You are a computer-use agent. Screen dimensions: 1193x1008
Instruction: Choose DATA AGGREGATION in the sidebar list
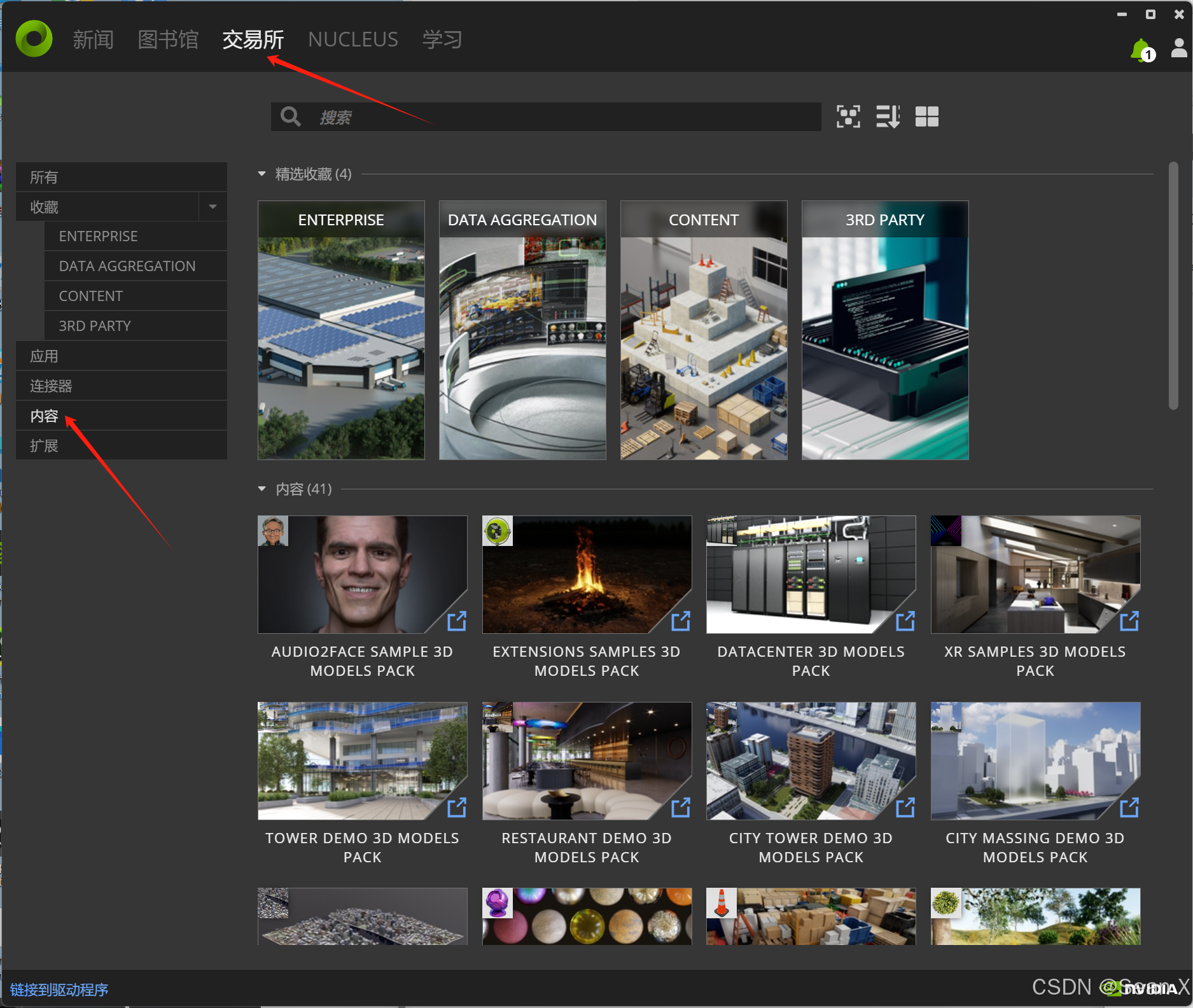[136, 266]
